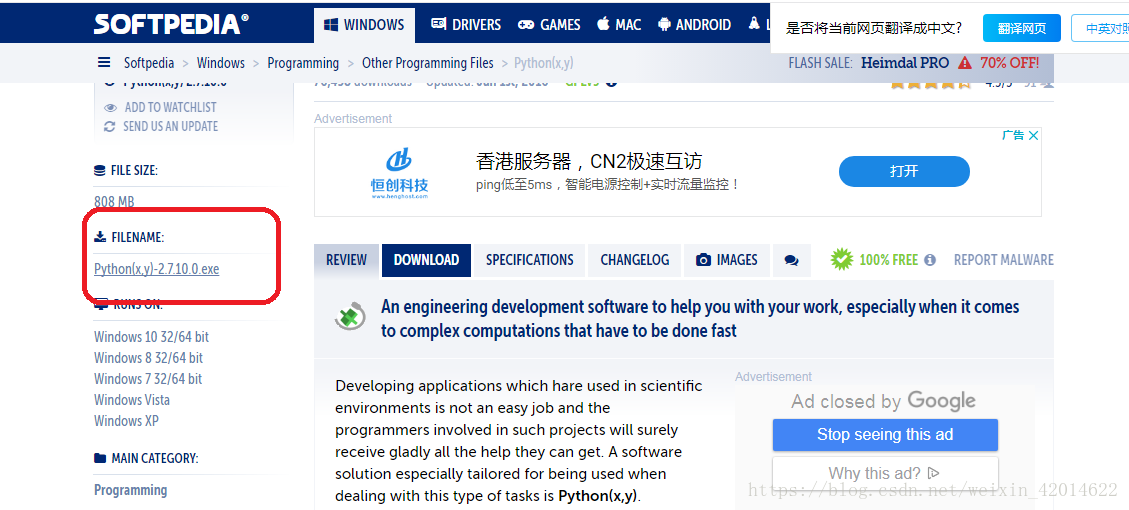Click the Python(x,y) application icon
This screenshot has width=1129, height=510.
tap(350, 317)
